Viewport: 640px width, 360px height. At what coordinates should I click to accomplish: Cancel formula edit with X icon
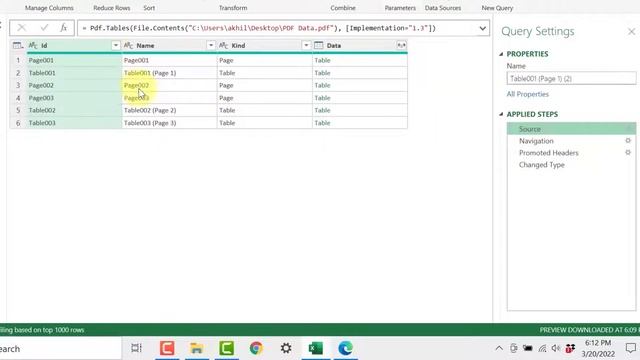coord(22,28)
